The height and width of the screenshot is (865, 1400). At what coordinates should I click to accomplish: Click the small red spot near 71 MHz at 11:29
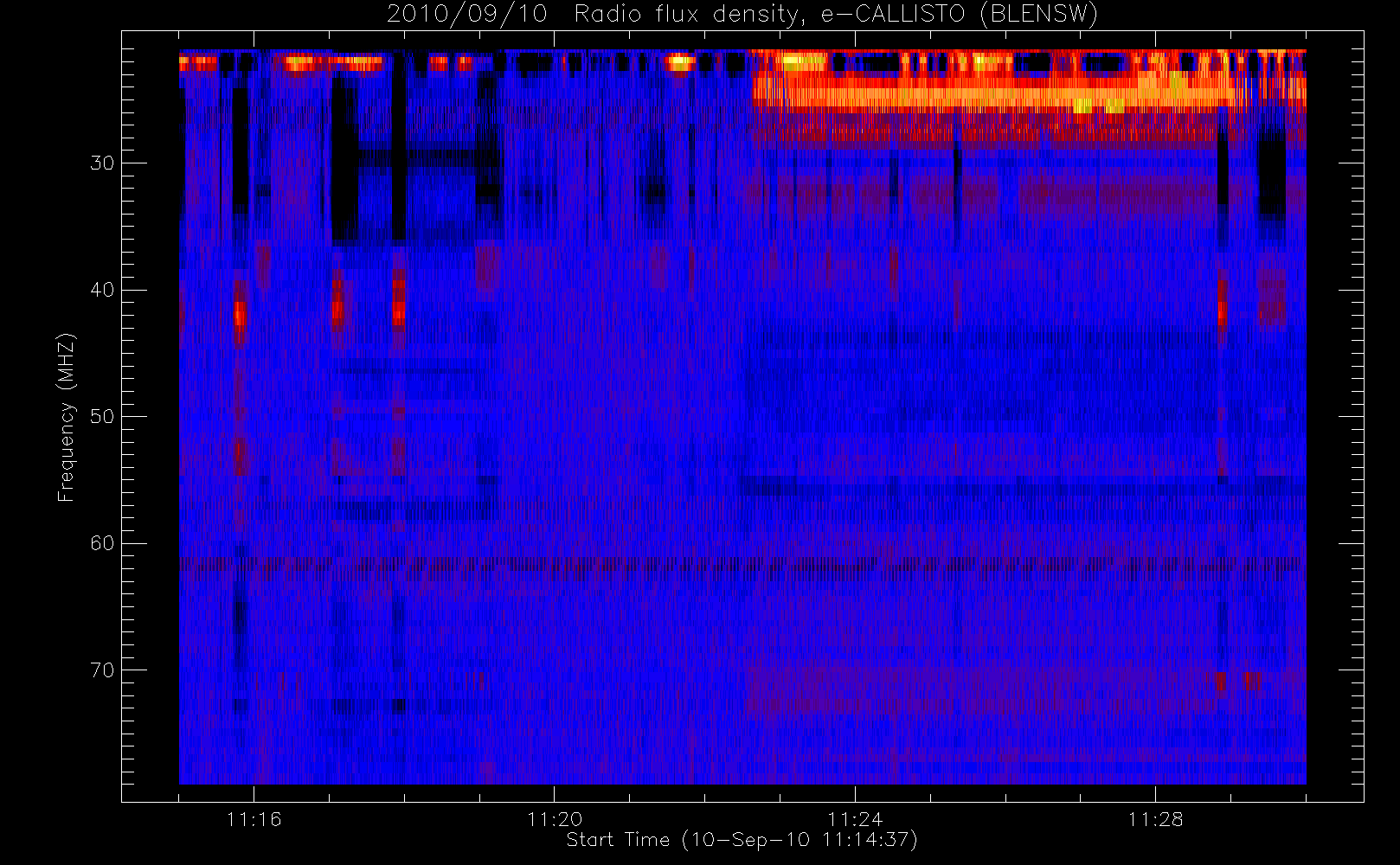(1220, 681)
